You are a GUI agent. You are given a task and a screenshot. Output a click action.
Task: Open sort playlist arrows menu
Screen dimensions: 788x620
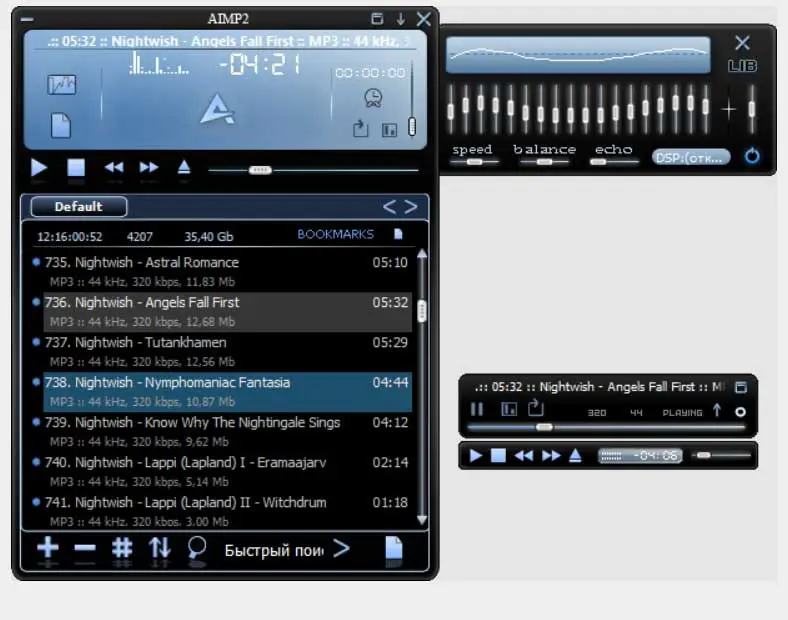(160, 548)
